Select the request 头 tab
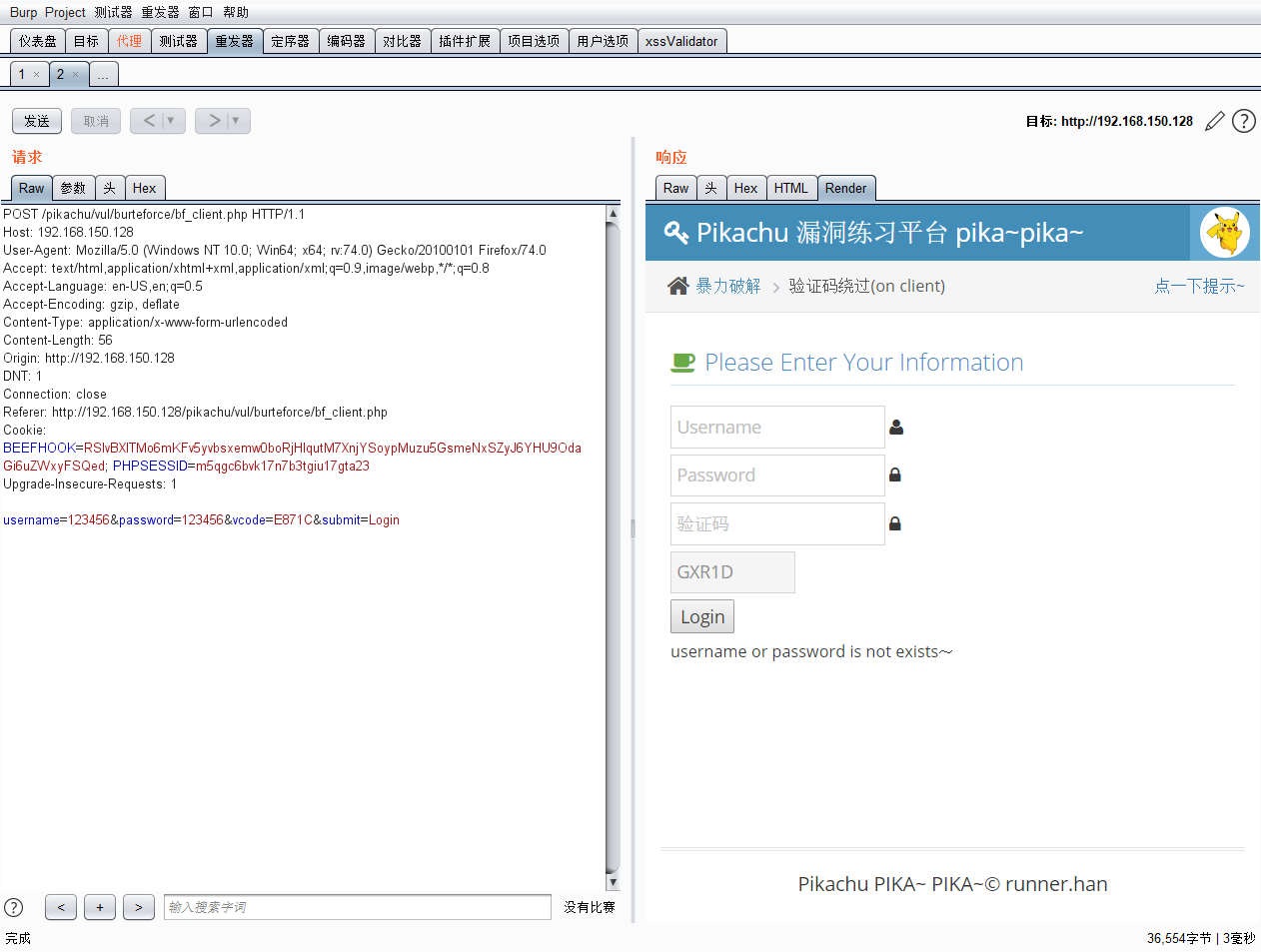Screen dimensions: 1261x952 109,188
